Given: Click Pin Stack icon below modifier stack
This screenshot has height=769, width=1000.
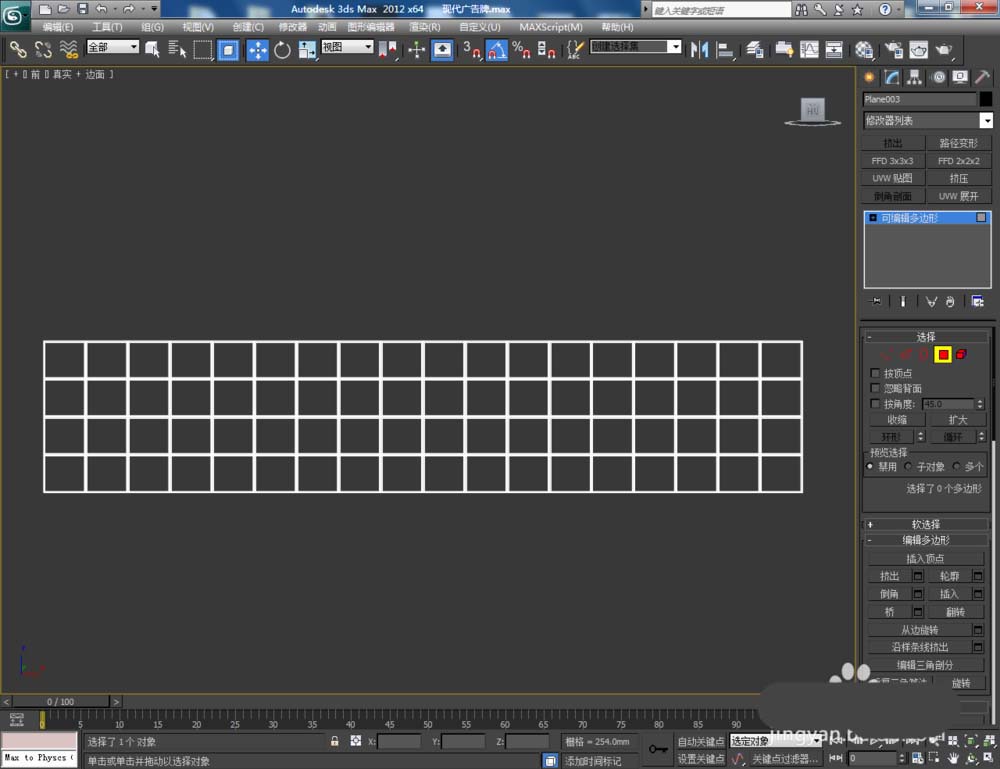Looking at the screenshot, I should coord(876,301).
